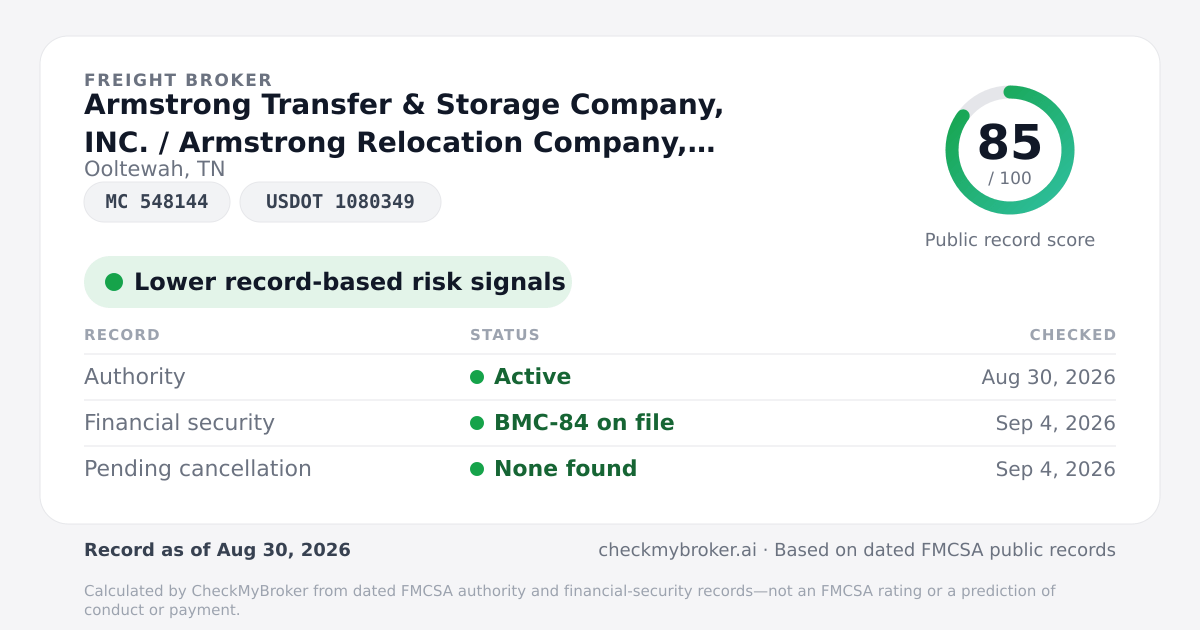Click the circular score gauge ring

(1010, 150)
